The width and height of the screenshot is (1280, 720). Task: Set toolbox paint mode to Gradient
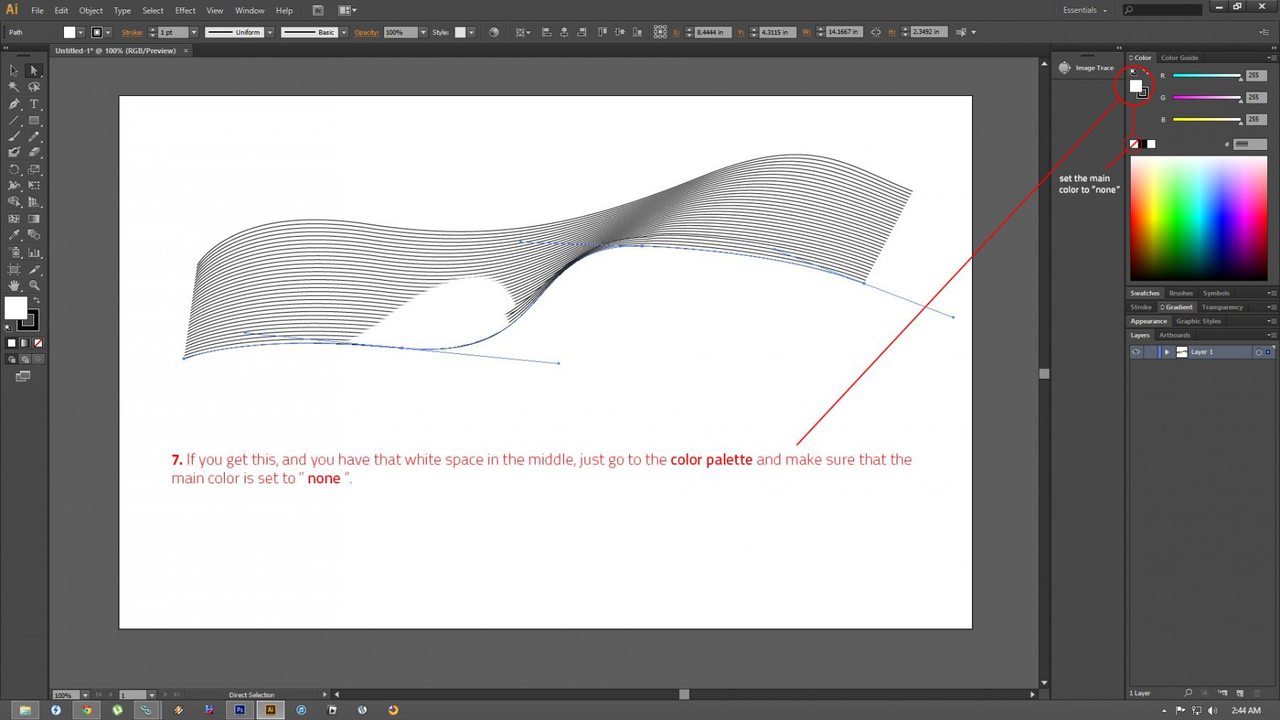point(25,343)
